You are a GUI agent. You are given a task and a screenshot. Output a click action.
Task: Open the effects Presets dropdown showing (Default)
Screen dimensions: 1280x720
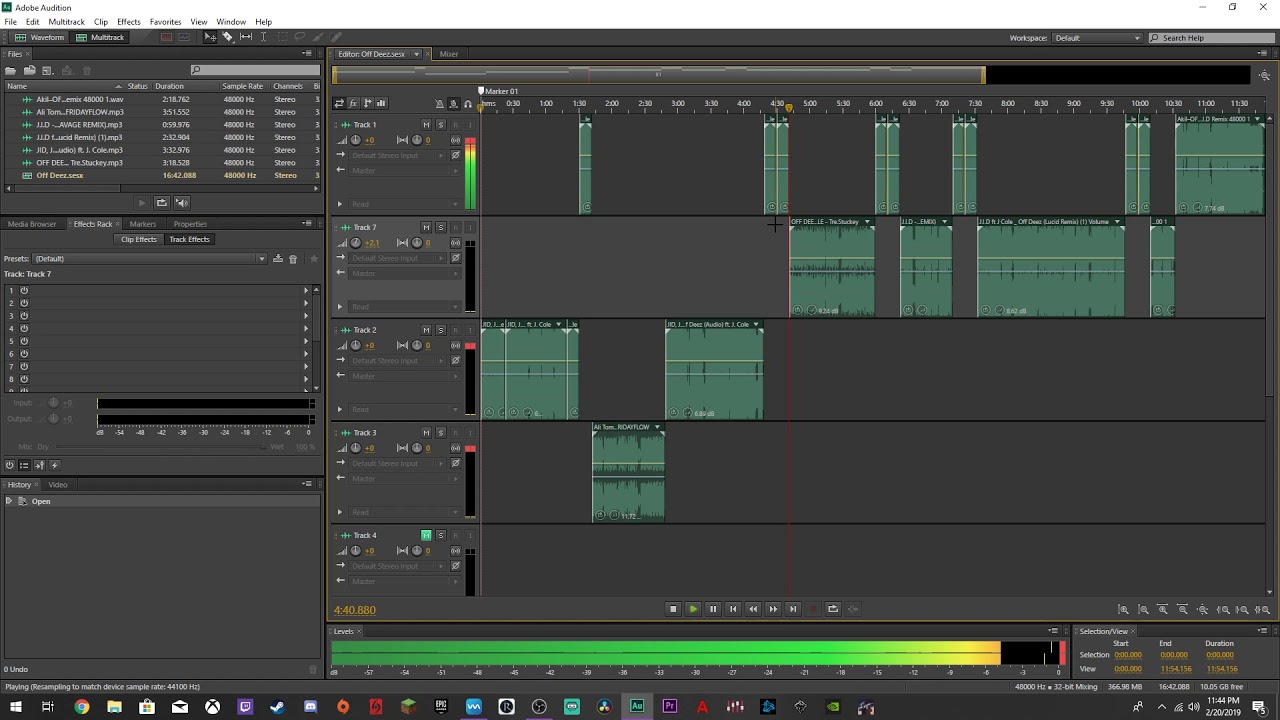point(150,259)
